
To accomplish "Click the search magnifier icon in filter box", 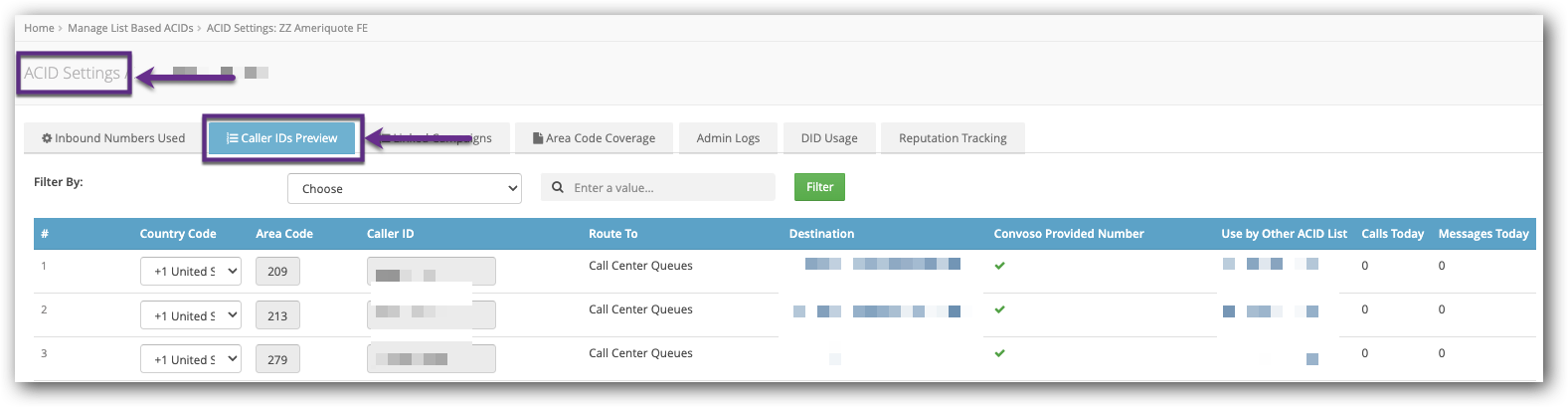I will (x=558, y=187).
